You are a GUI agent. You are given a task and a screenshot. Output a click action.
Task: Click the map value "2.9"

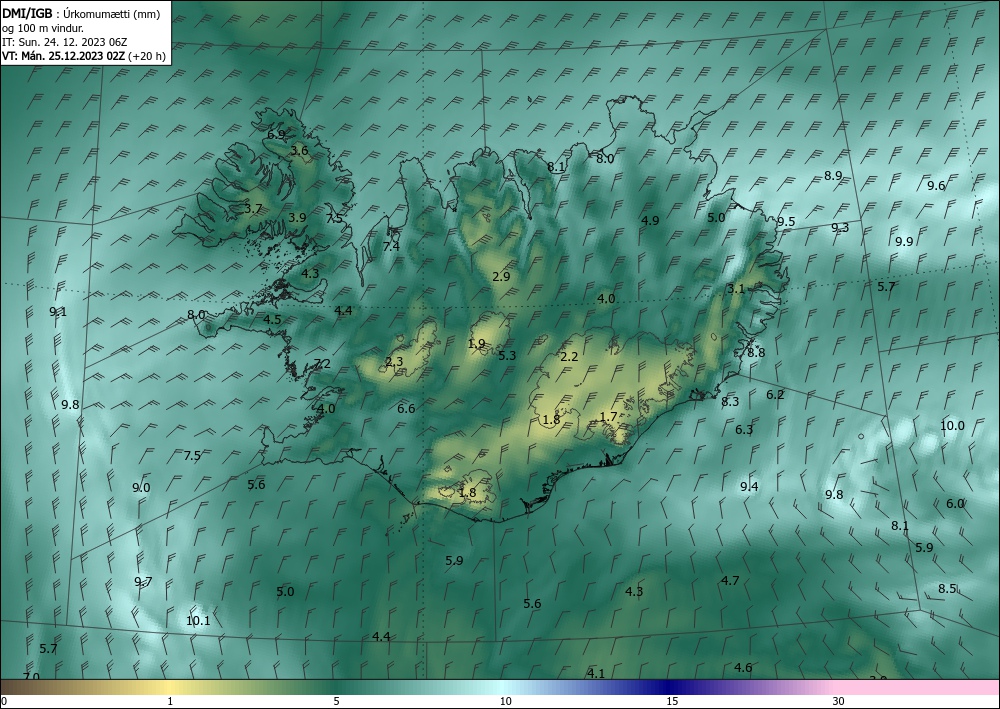coord(501,276)
